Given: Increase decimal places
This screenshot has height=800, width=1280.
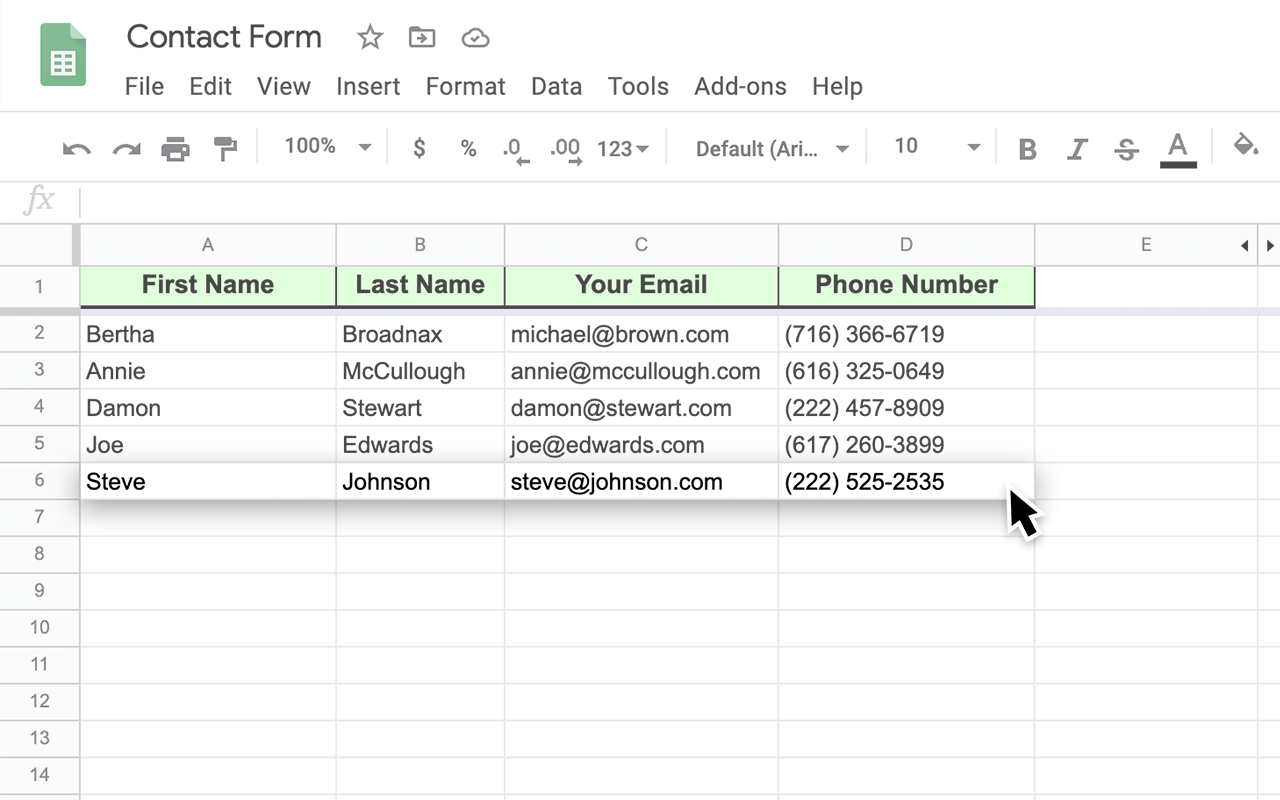Looking at the screenshot, I should coord(564,147).
